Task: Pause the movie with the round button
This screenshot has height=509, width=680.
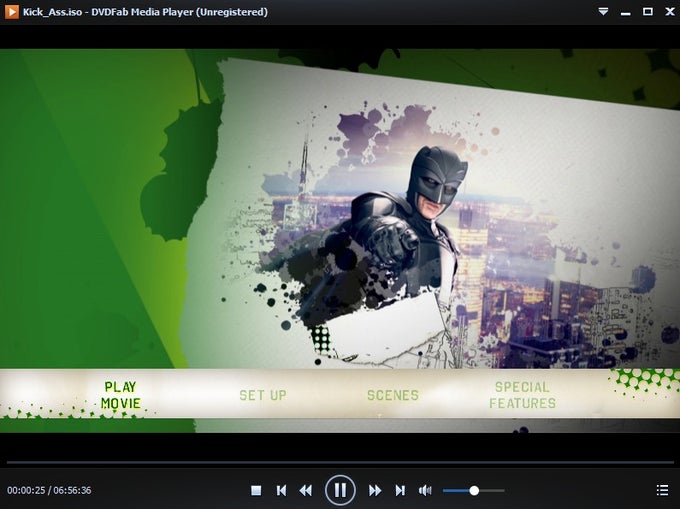Action: point(340,490)
